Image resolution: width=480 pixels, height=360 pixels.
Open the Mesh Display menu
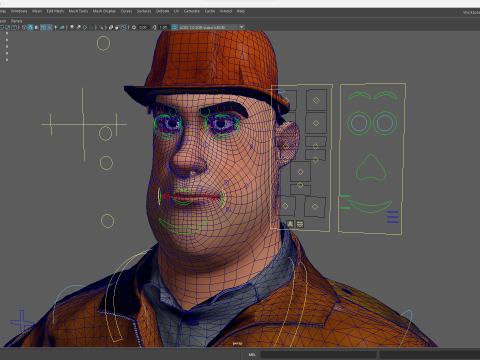click(x=104, y=11)
